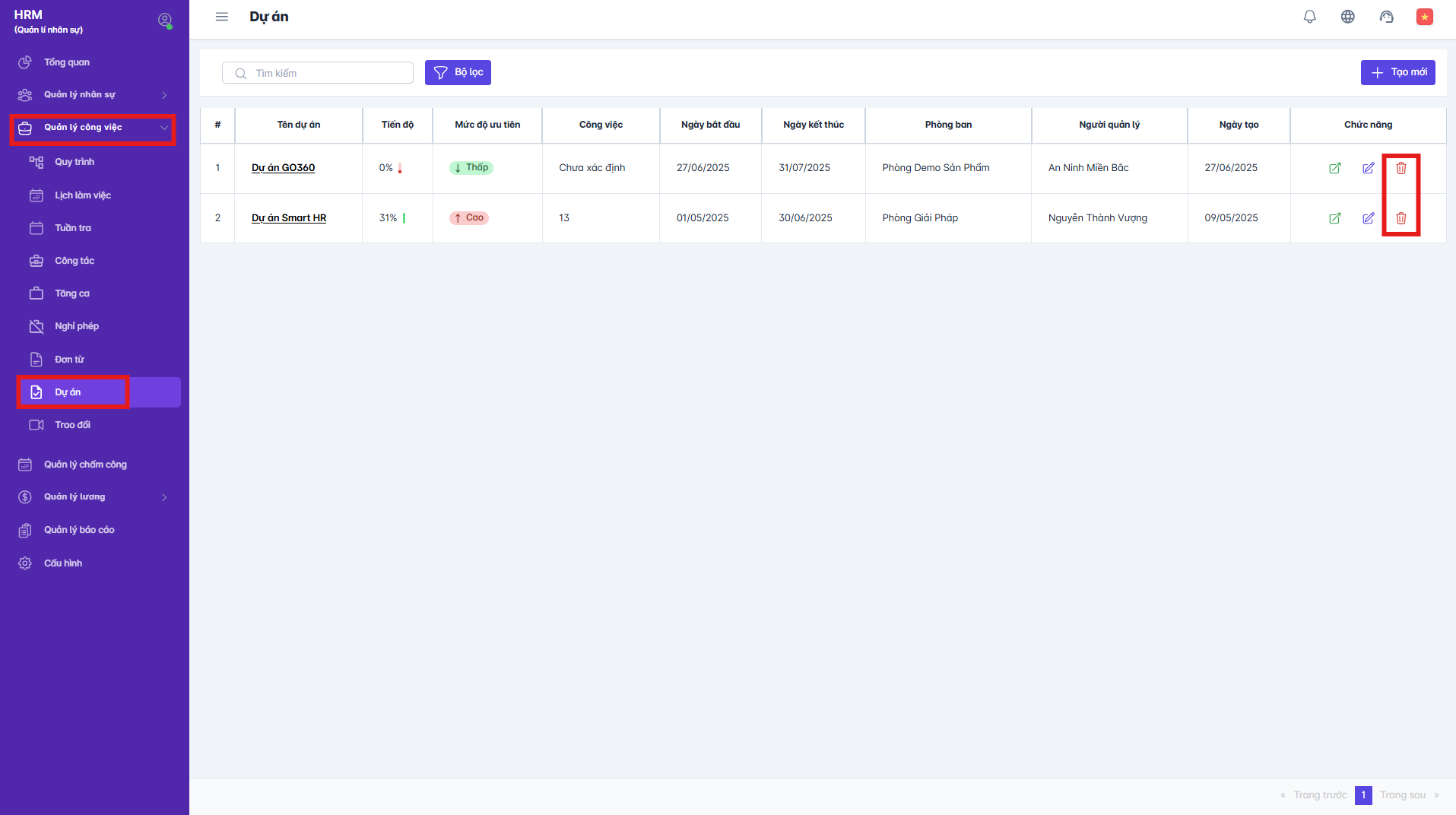Open Dự án GO360 detail view icon
The width and height of the screenshot is (1456, 815).
click(1334, 168)
